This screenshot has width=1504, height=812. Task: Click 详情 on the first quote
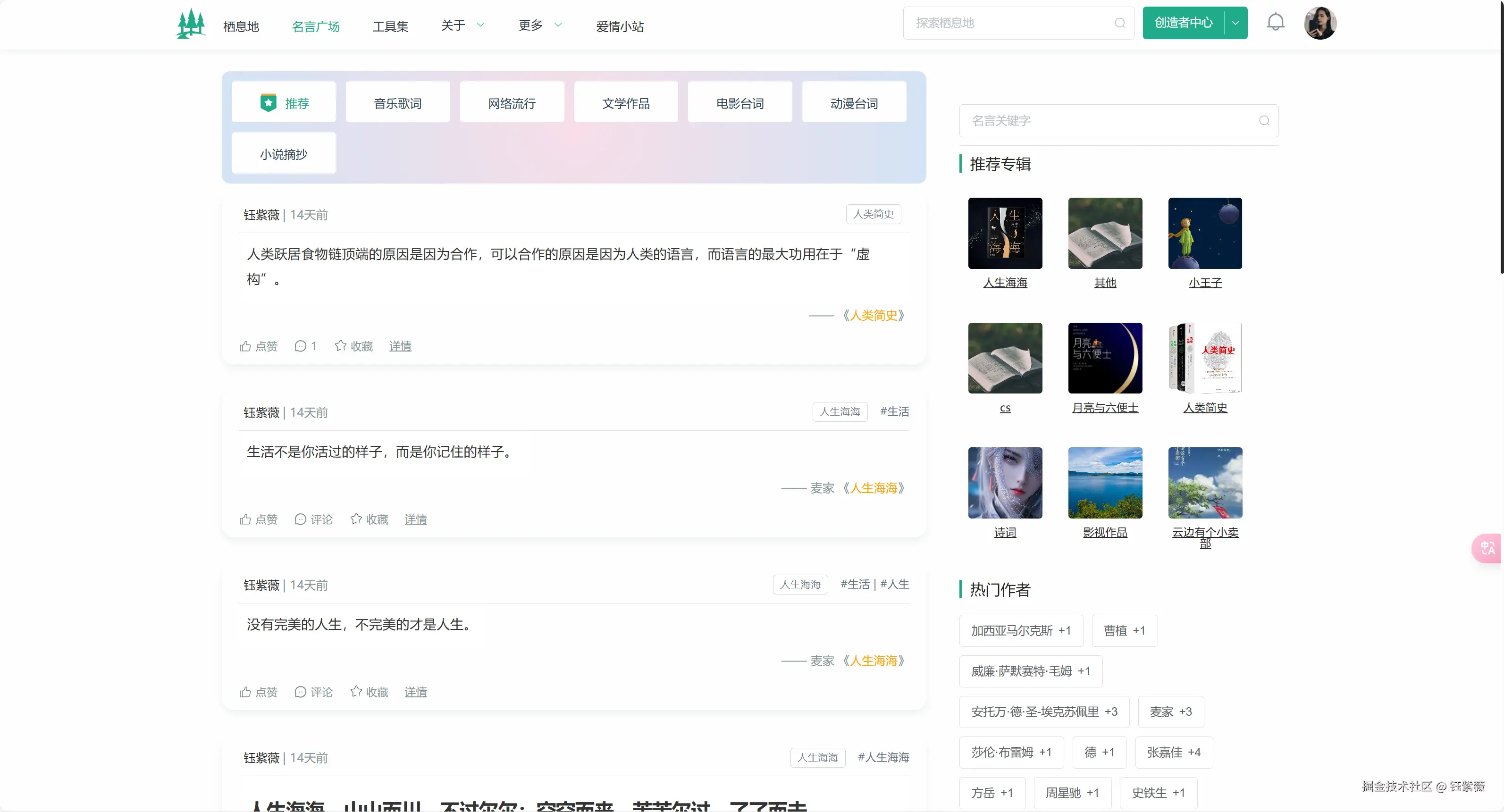(400, 345)
